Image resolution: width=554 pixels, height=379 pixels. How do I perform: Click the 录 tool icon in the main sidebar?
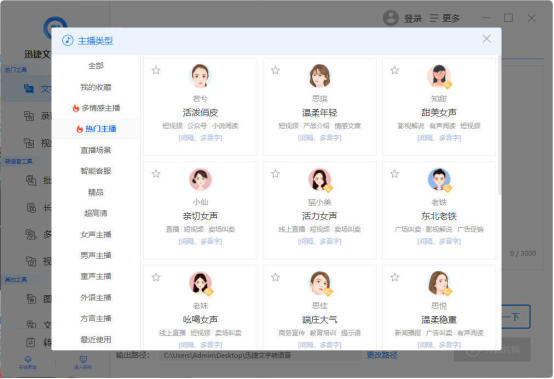point(29,116)
